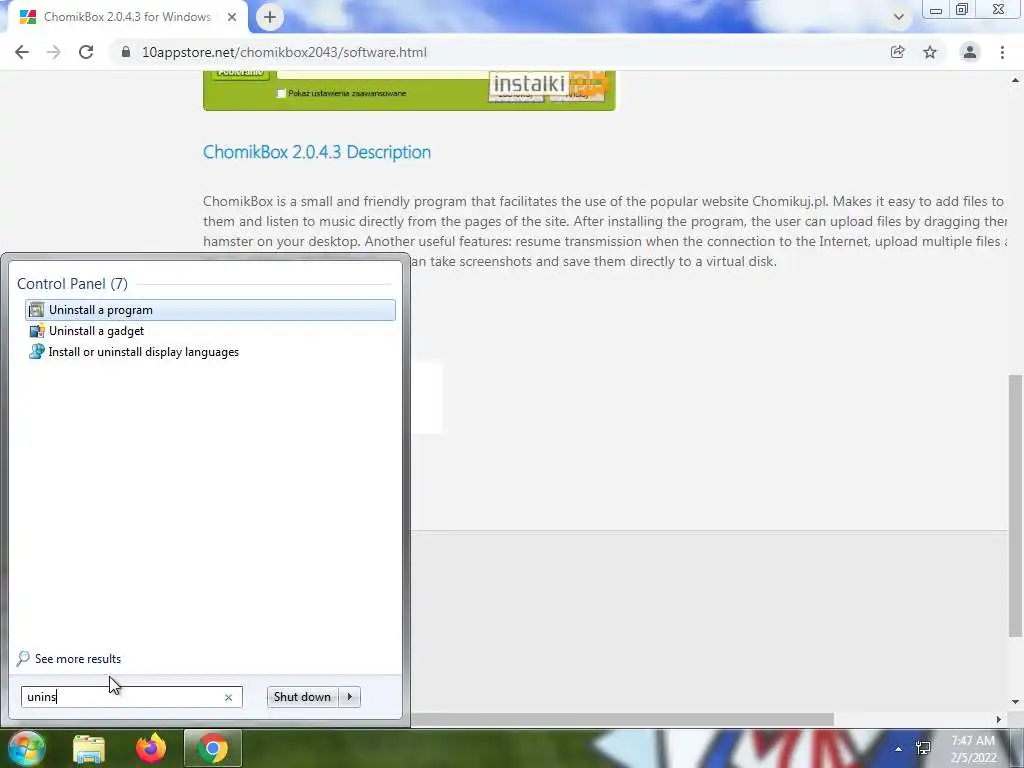Click the ChomikBox tab favicon
This screenshot has height=768, width=1024.
pyautogui.click(x=28, y=17)
